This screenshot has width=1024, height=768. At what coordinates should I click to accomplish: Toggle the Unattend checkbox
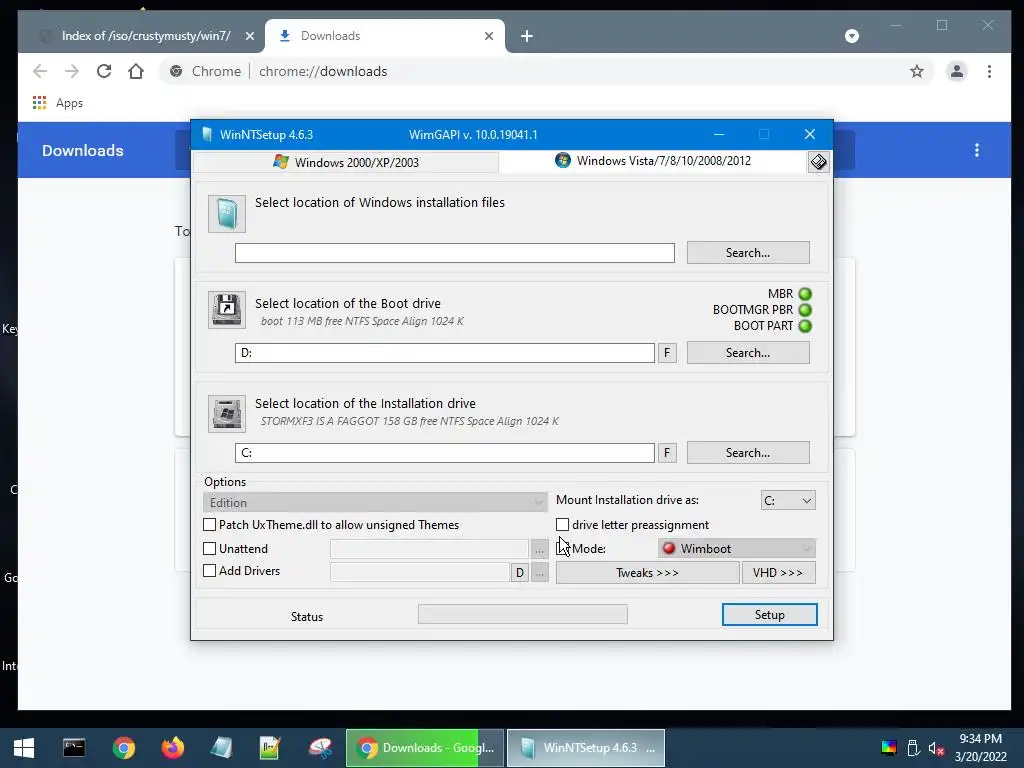(x=210, y=549)
